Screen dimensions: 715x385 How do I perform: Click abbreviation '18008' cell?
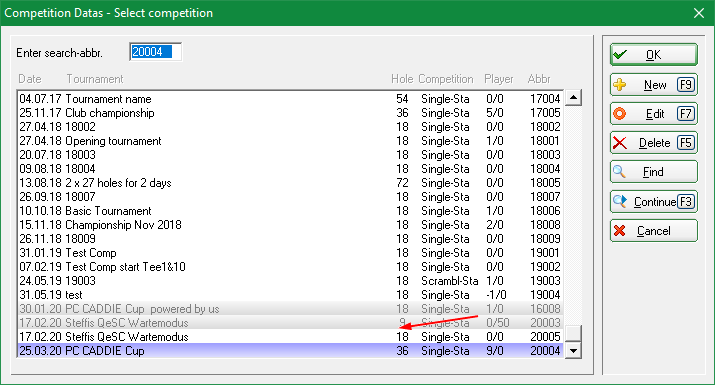pyautogui.click(x=545, y=225)
